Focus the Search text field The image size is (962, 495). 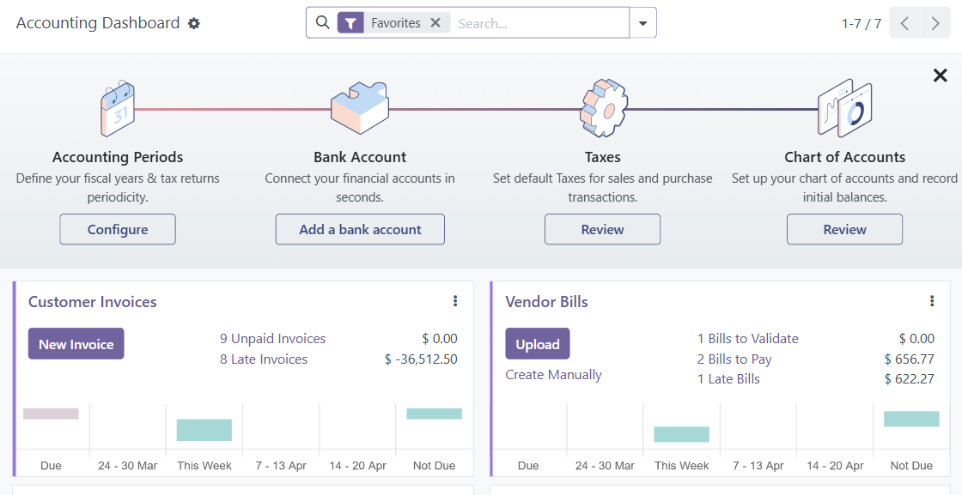(x=540, y=23)
